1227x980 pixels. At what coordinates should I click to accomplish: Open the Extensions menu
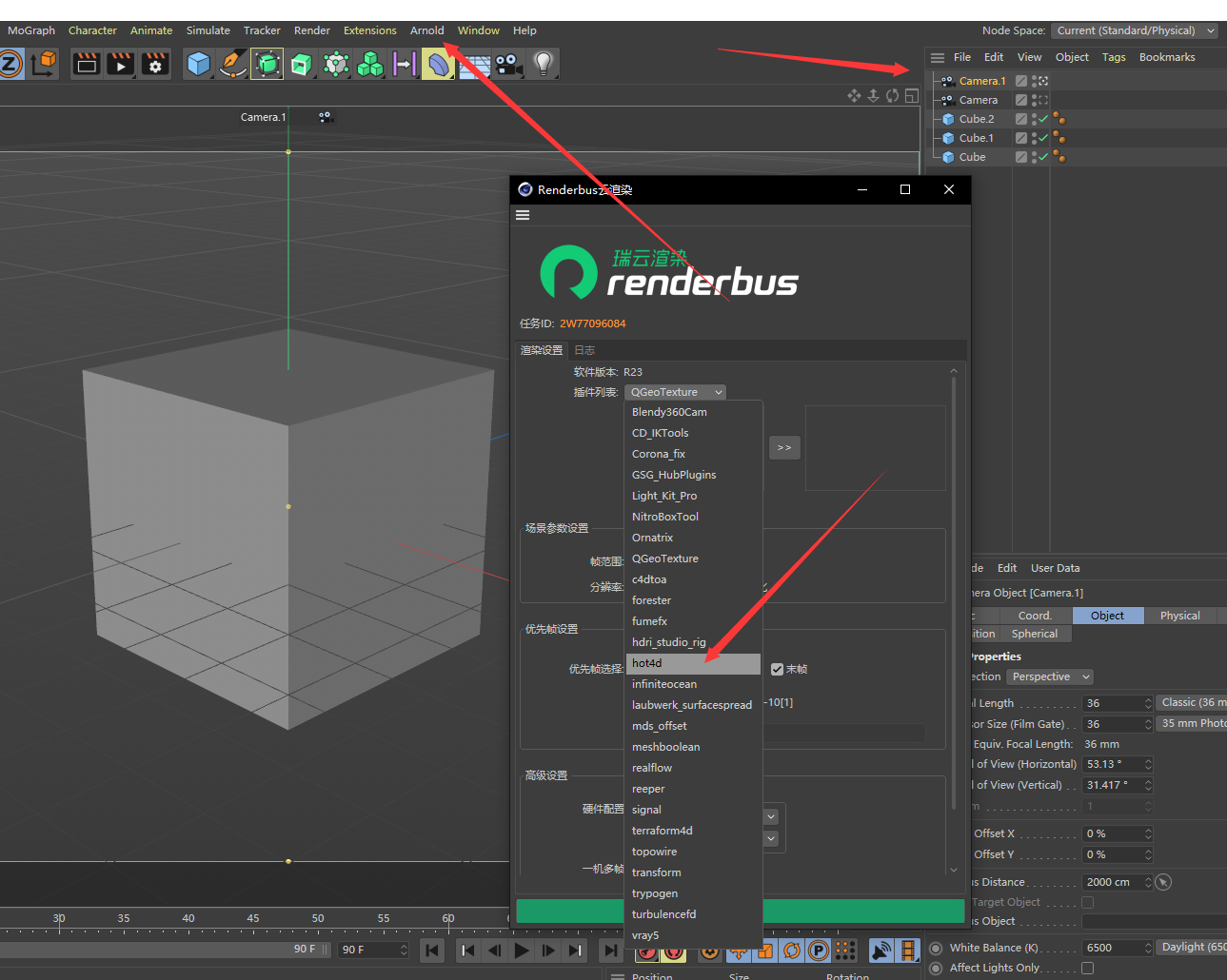(x=369, y=30)
